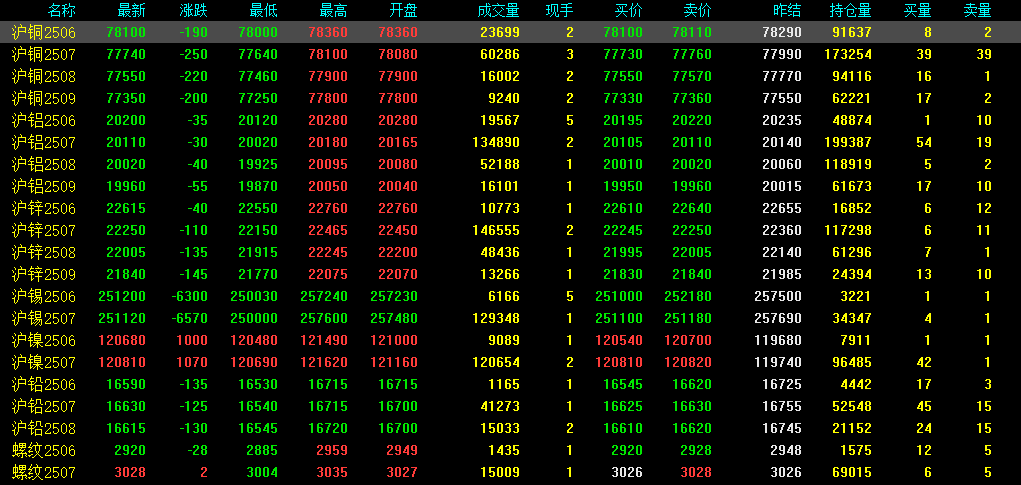
Task: Click latest price 22005 of 沪锌2508
Action: (x=125, y=253)
